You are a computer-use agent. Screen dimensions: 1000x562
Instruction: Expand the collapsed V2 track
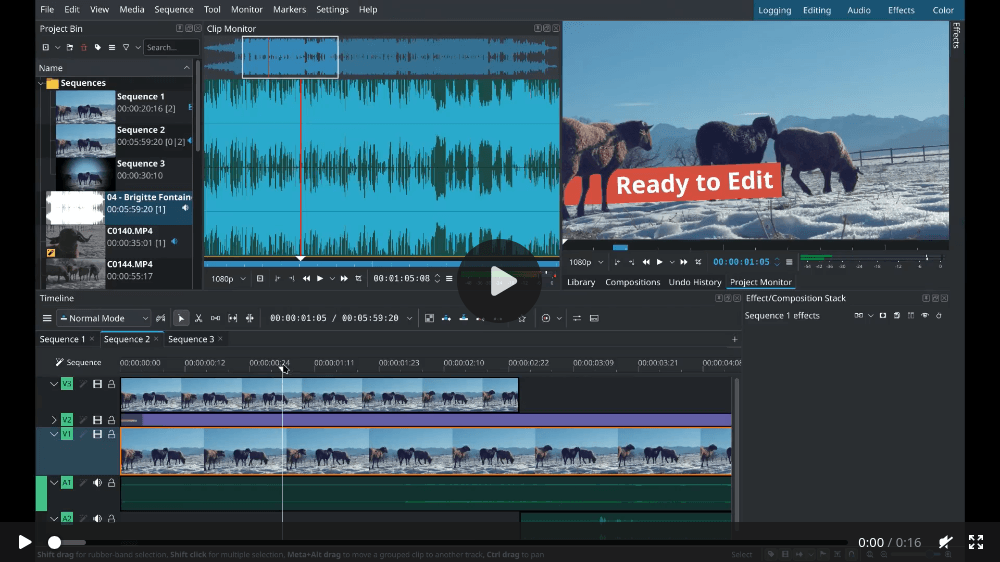54,420
